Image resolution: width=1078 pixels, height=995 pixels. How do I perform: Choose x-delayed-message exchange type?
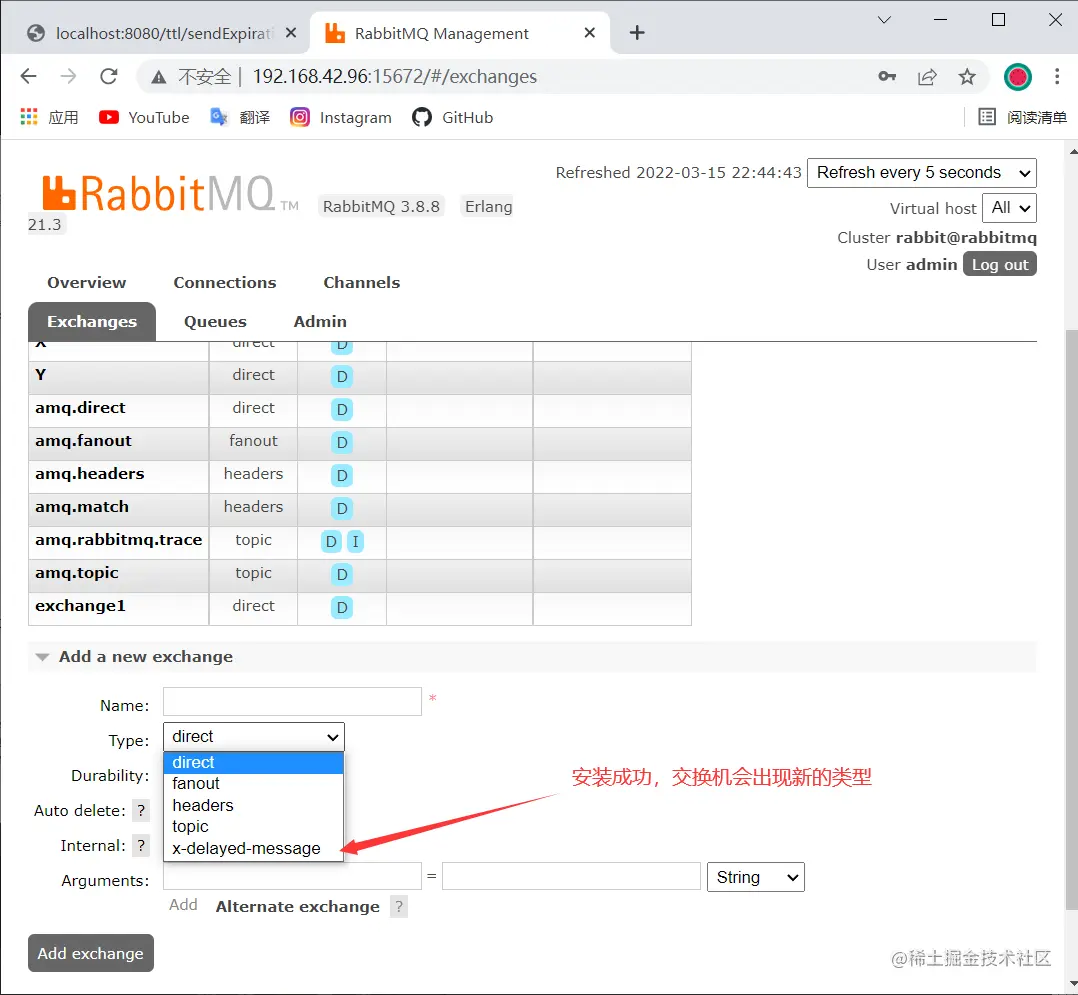pyautogui.click(x=254, y=849)
